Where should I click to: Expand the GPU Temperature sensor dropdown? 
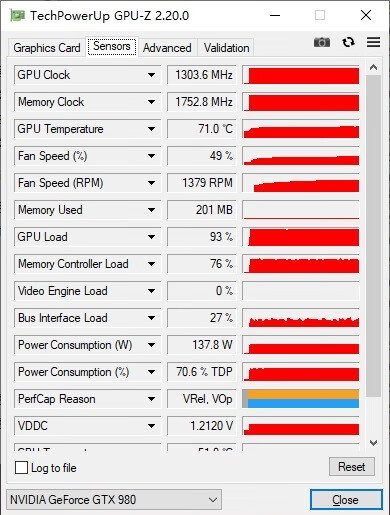(151, 129)
